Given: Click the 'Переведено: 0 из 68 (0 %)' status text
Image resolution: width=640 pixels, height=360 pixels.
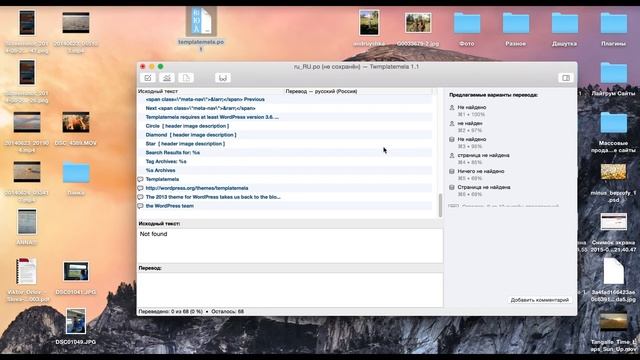Looking at the screenshot, I should (171, 311).
